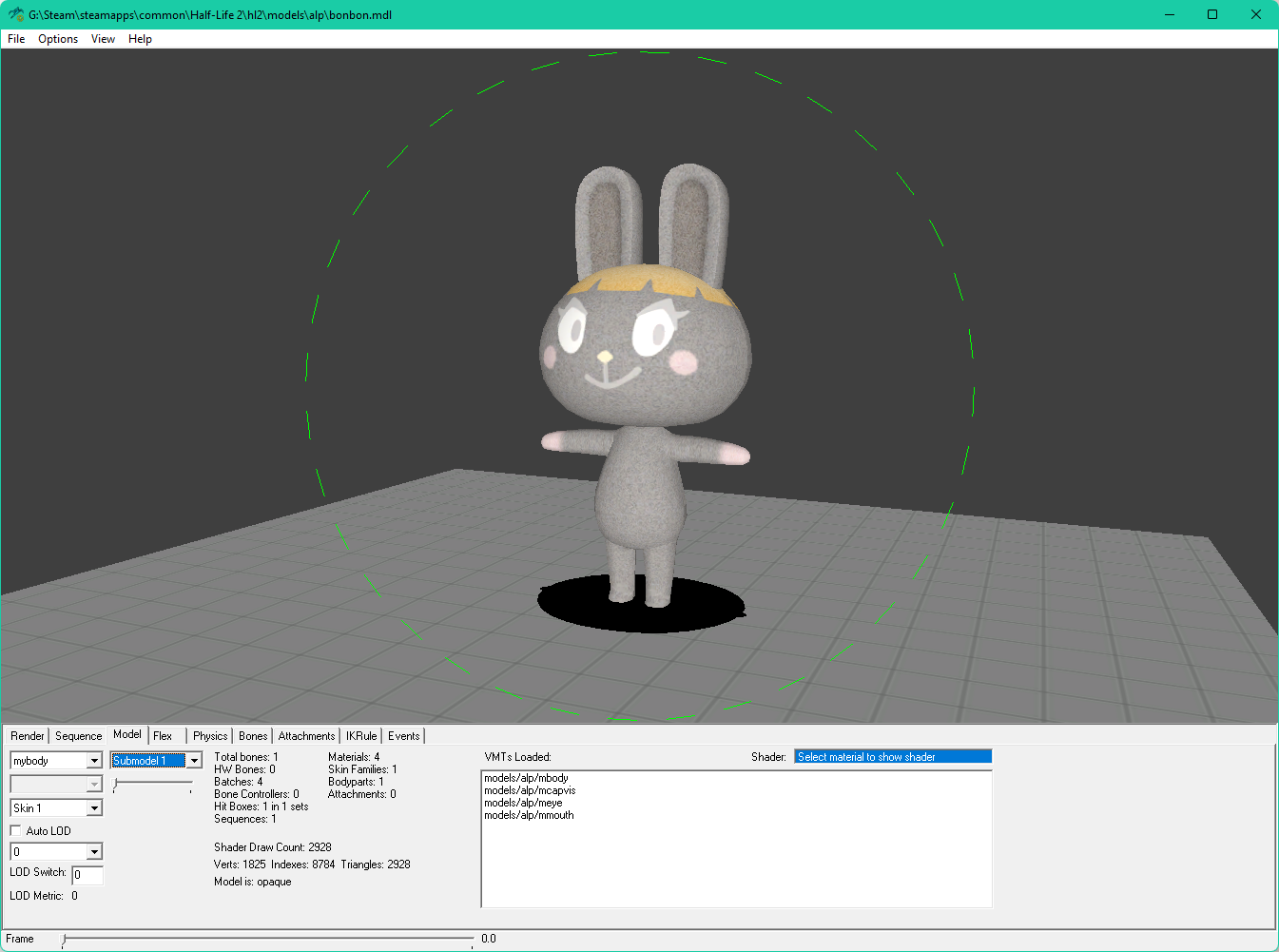The height and width of the screenshot is (952, 1279).
Task: Adjust the slider beneath Submodel dropdown
Action: (152, 784)
